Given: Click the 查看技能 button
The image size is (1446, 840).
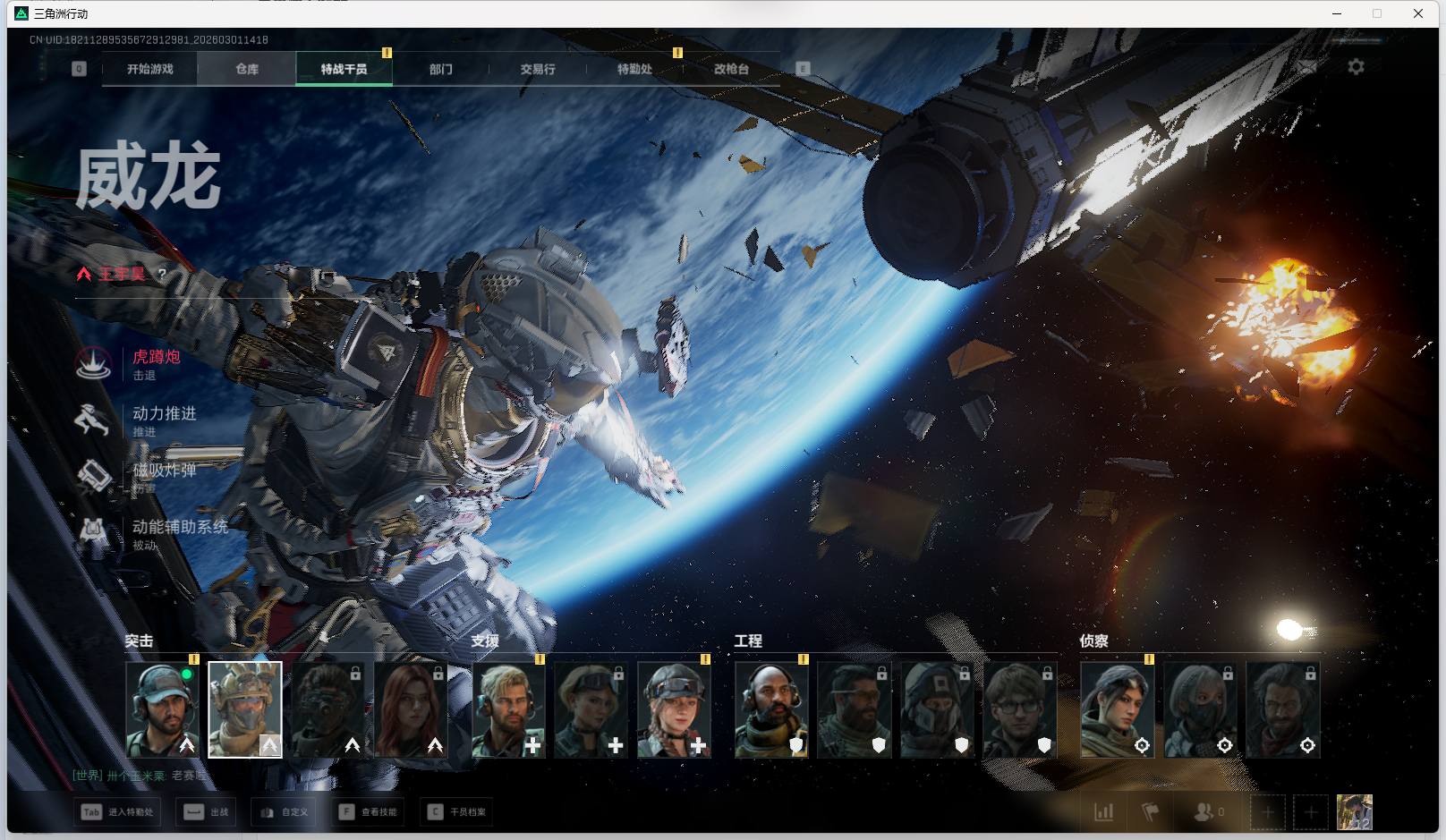Looking at the screenshot, I should tap(369, 812).
